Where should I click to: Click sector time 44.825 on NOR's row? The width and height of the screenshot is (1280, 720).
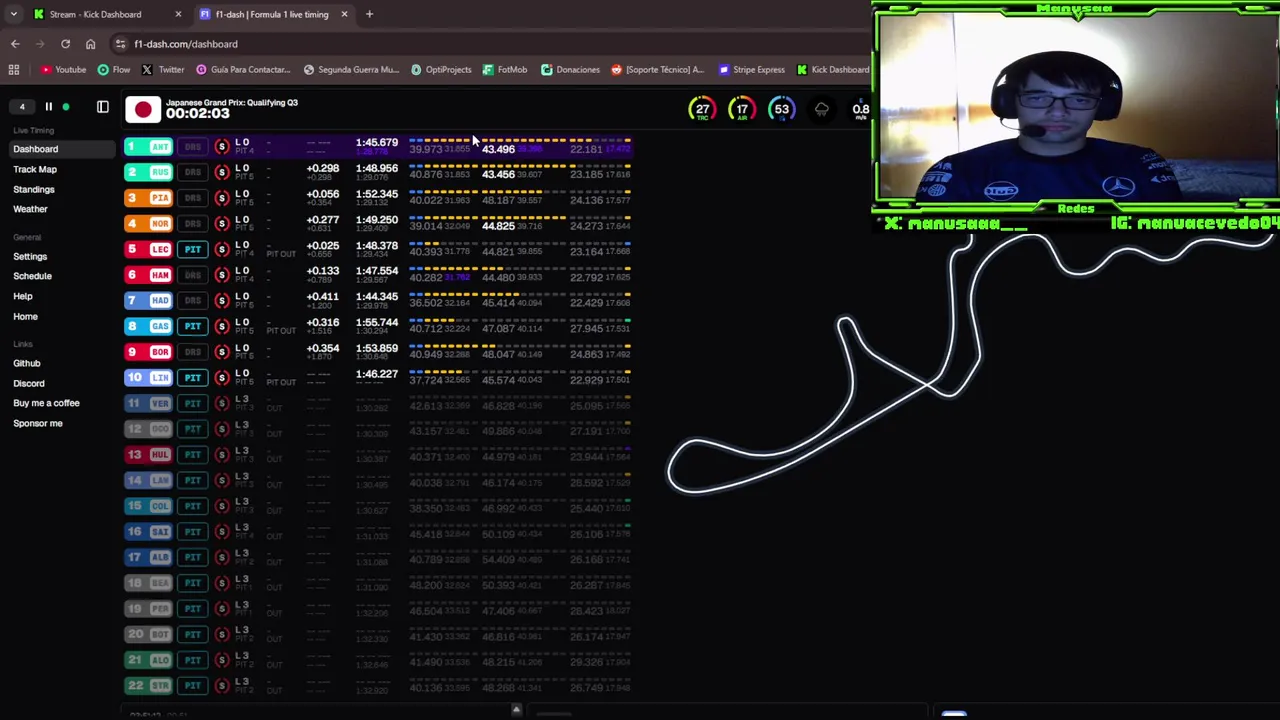coord(498,226)
